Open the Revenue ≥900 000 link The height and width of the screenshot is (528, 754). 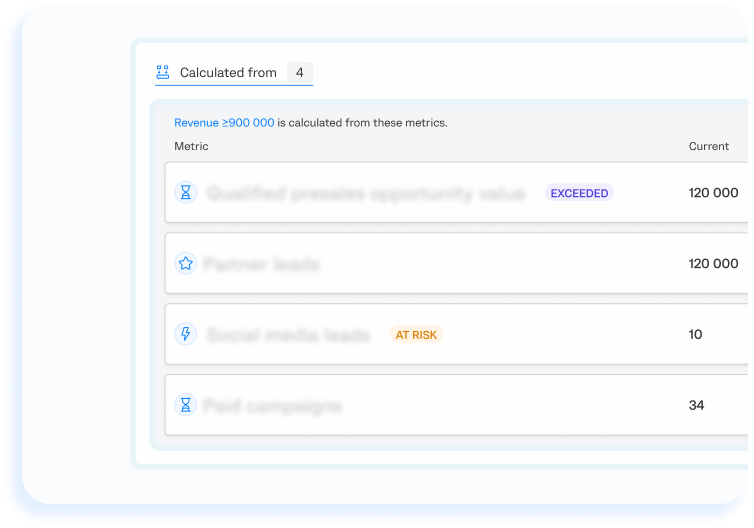coord(224,123)
